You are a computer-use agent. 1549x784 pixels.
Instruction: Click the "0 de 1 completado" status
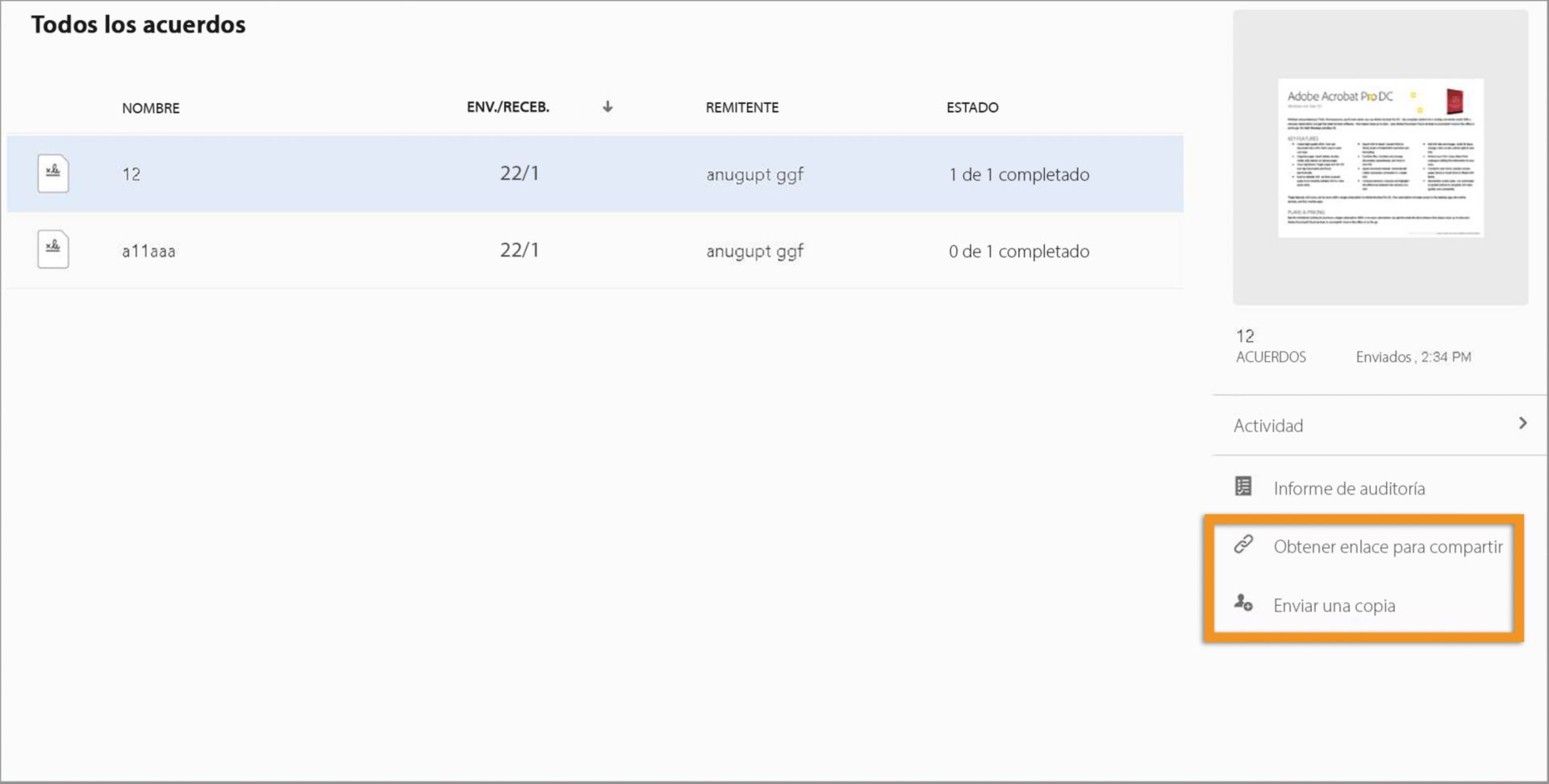coord(1019,251)
